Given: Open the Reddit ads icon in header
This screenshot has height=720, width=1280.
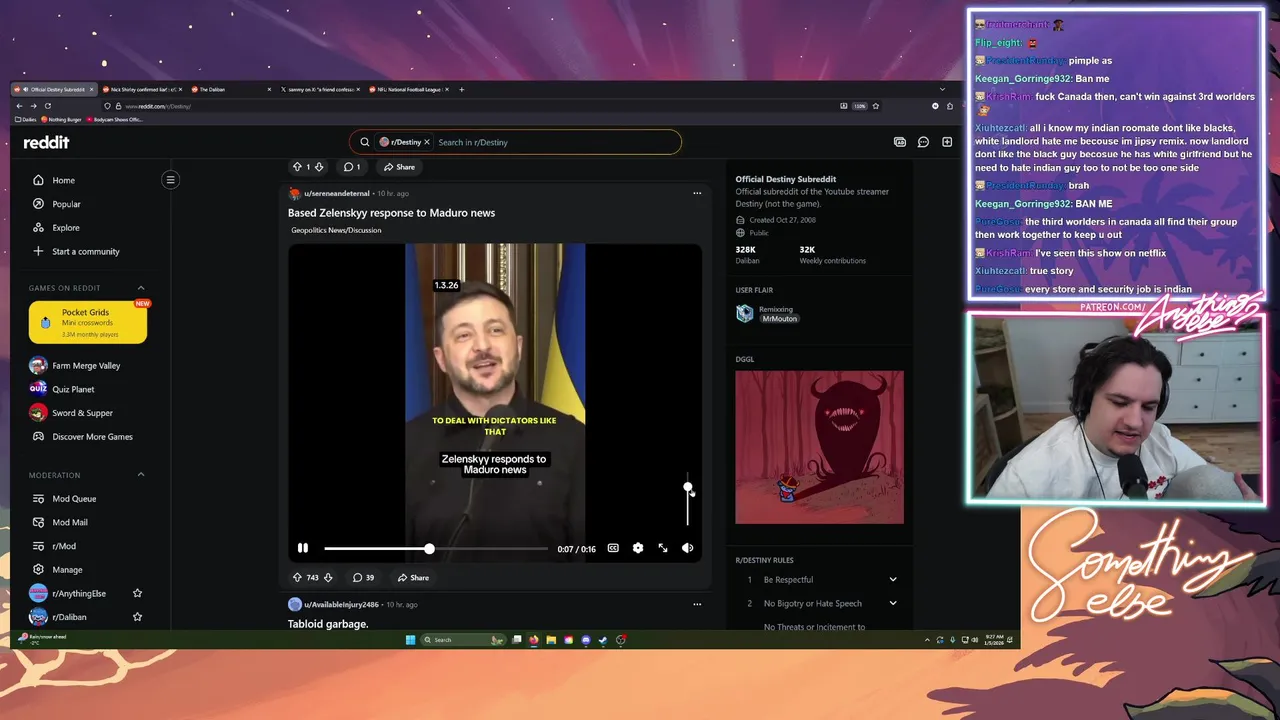Looking at the screenshot, I should 900,142.
